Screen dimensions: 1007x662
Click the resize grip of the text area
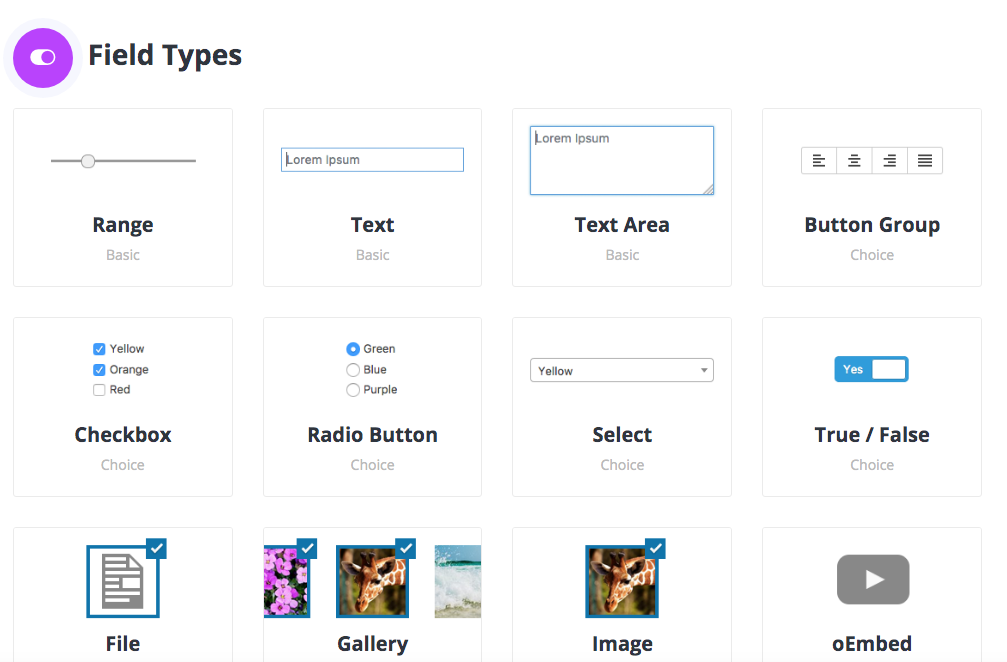tap(708, 189)
